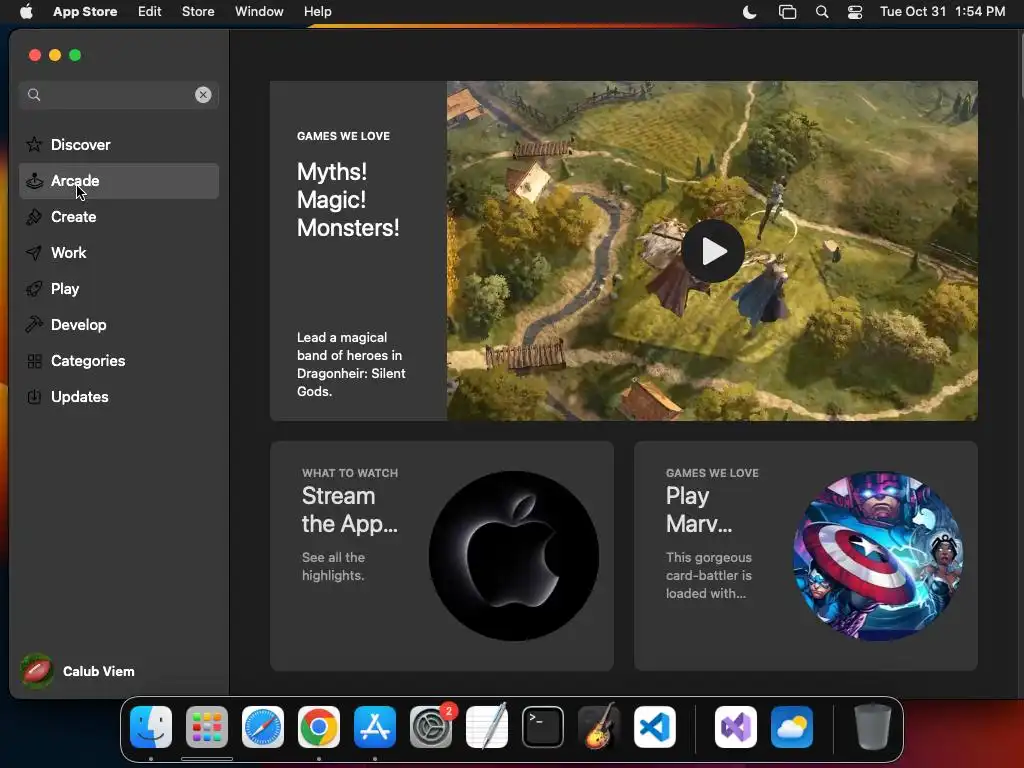Open the Discover star icon
Screen dimensions: 1024x768
point(34,144)
